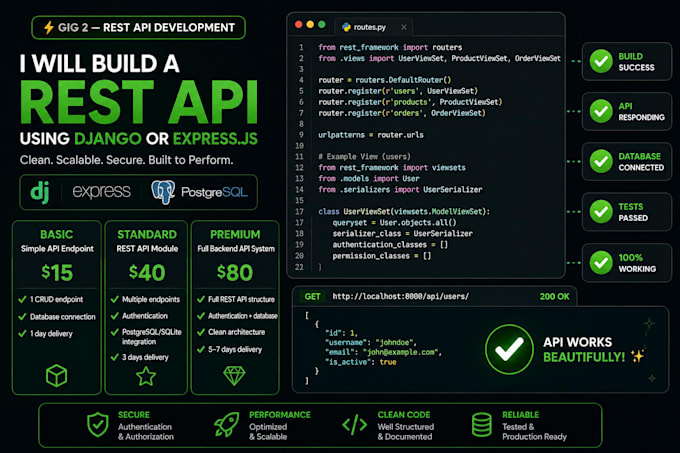680x453 pixels.
Task: Click the PostgreSQL elephant logo
Action: (163, 192)
